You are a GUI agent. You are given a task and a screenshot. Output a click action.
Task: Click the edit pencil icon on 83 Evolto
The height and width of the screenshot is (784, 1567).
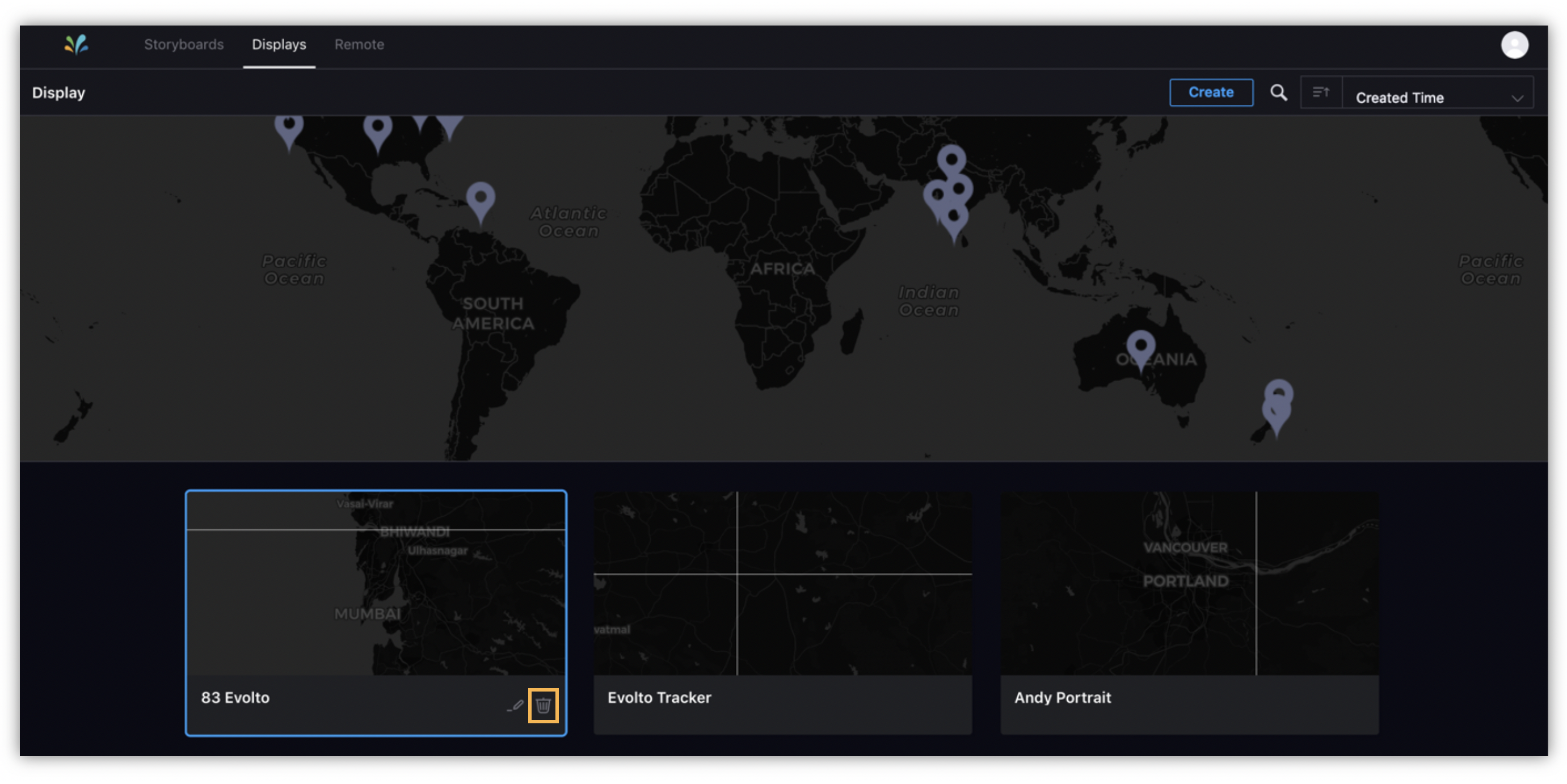516,705
